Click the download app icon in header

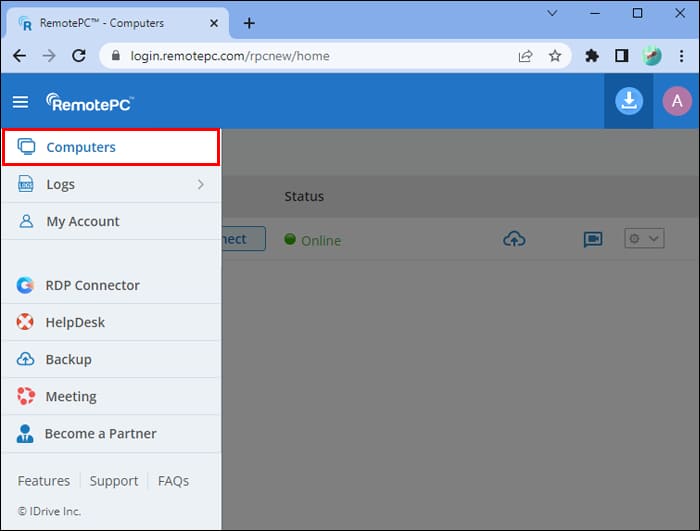click(629, 101)
